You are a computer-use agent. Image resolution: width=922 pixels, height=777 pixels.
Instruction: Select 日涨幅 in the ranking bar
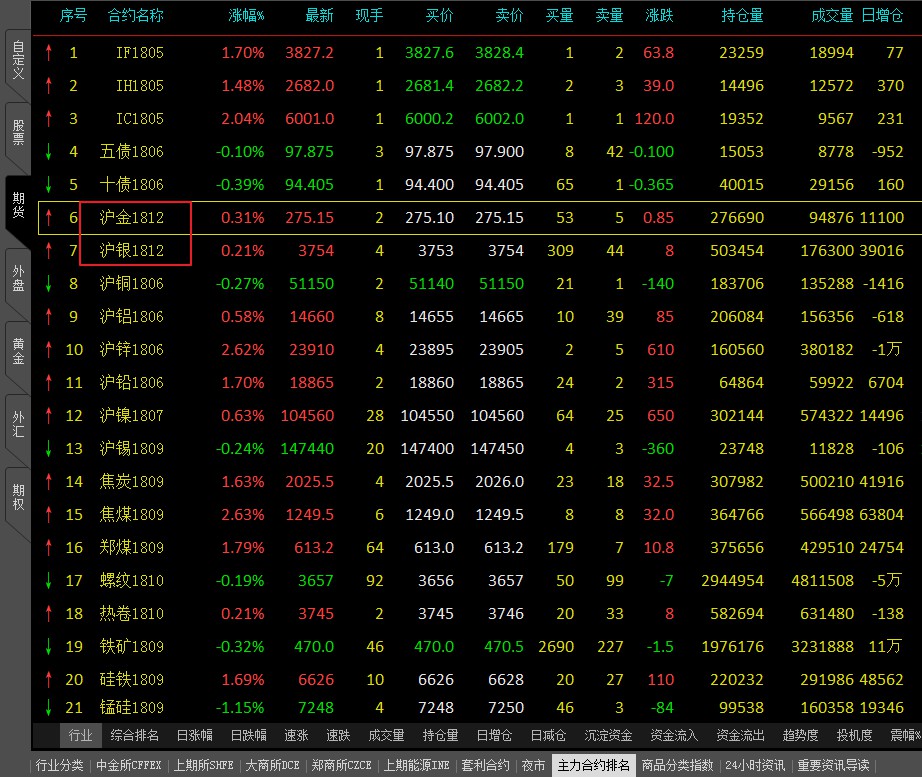tap(194, 736)
